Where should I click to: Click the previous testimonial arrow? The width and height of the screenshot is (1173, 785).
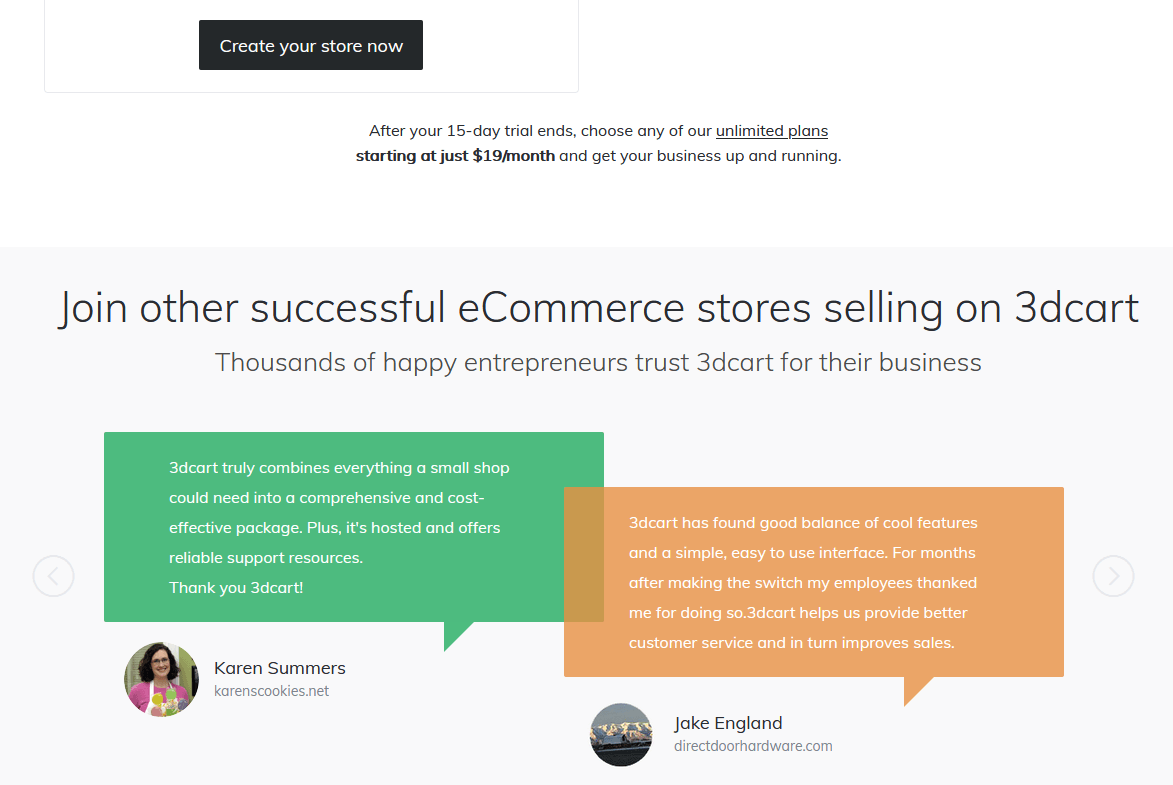click(x=54, y=576)
